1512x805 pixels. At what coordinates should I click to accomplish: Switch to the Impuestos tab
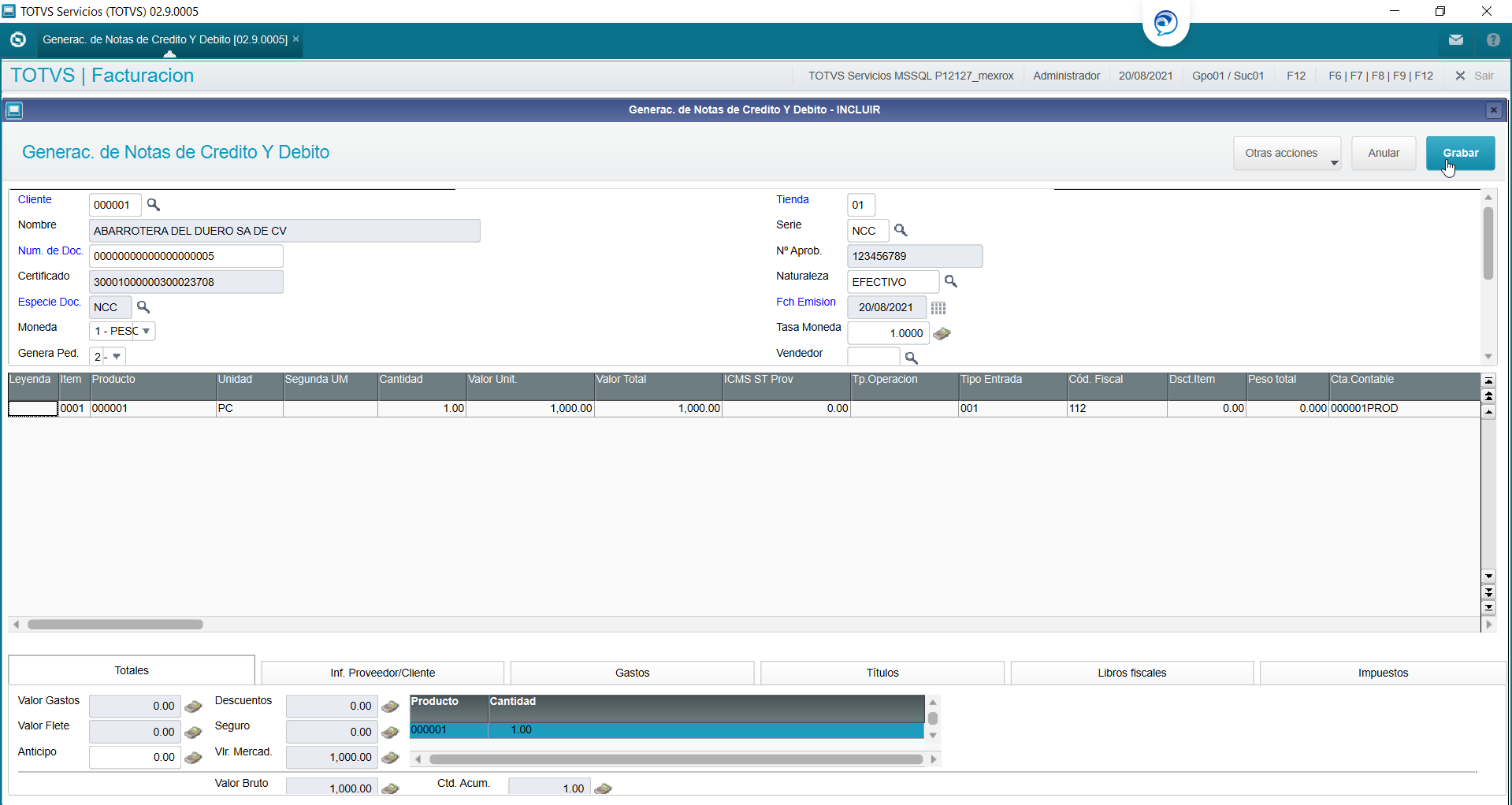(1383, 673)
